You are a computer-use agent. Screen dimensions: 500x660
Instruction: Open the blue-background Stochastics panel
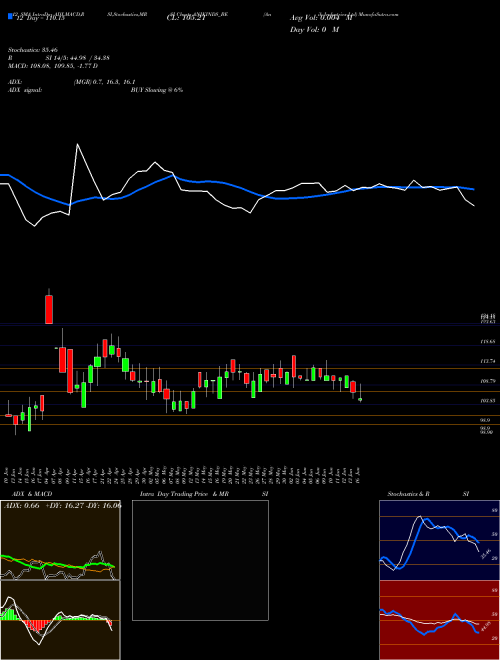439,540
